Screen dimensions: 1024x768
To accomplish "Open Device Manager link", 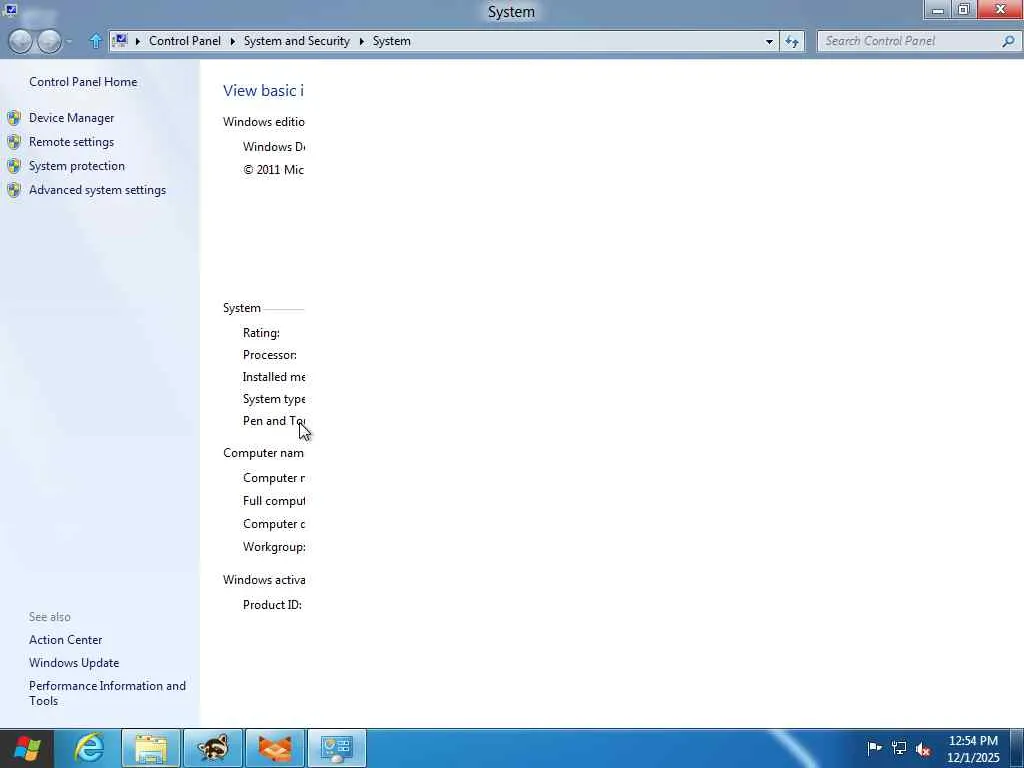I will (x=72, y=118).
